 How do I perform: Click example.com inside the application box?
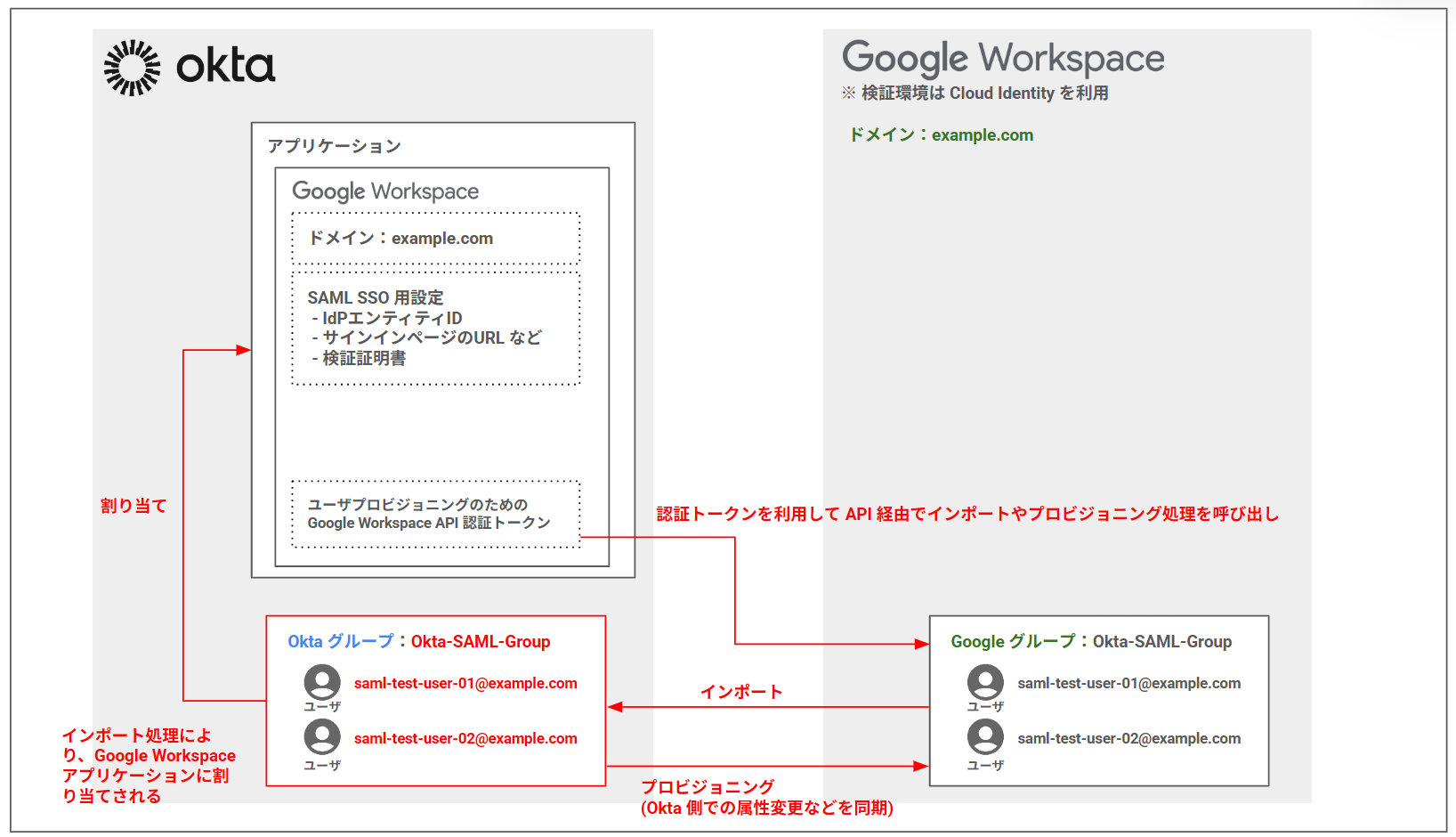[x=400, y=238]
